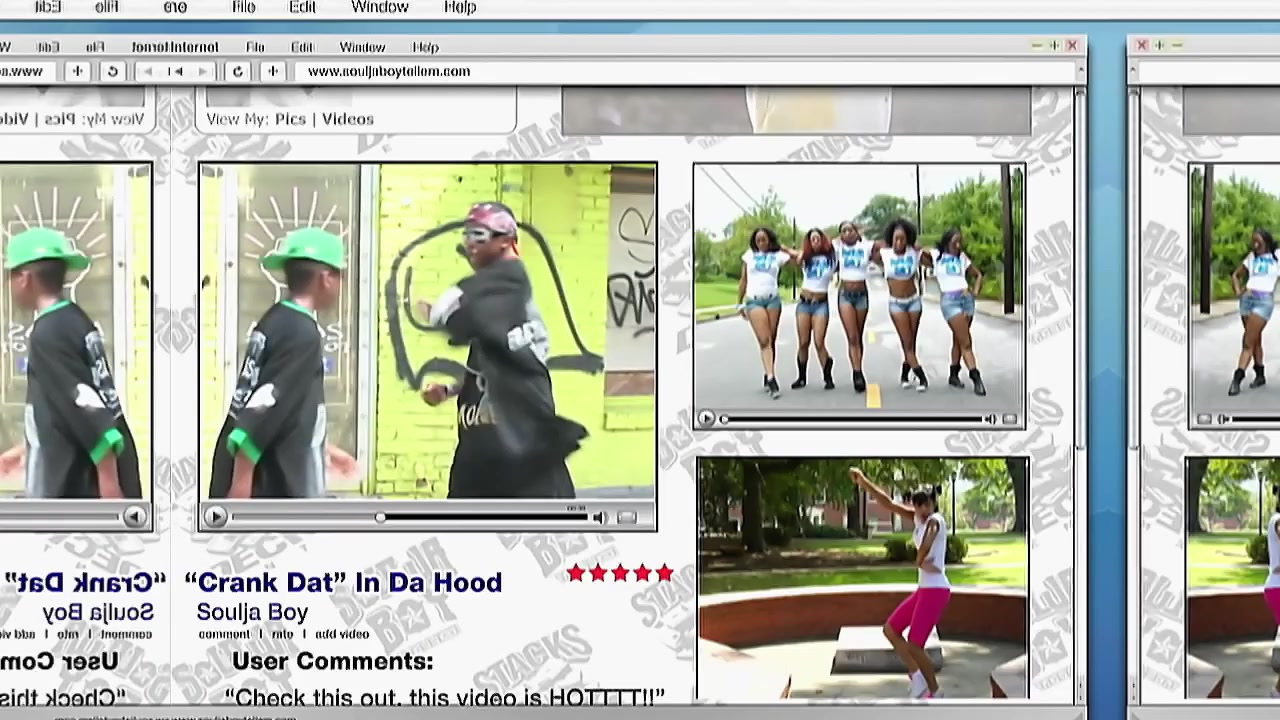Click the blurred banner image at the page top

[x=796, y=110]
